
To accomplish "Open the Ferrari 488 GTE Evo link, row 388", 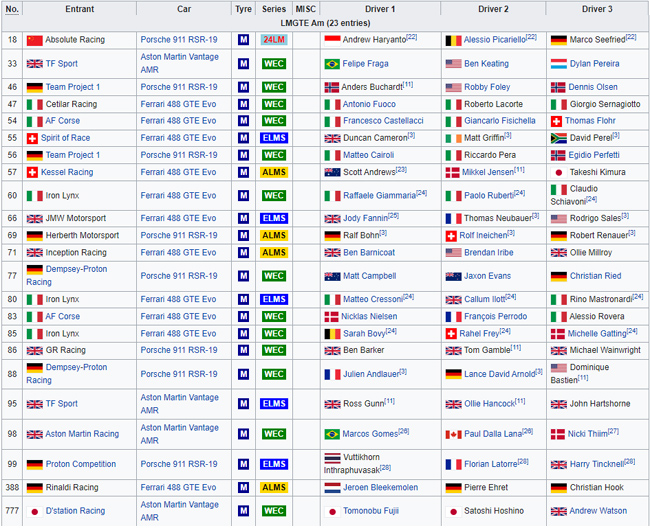I will (178, 487).
